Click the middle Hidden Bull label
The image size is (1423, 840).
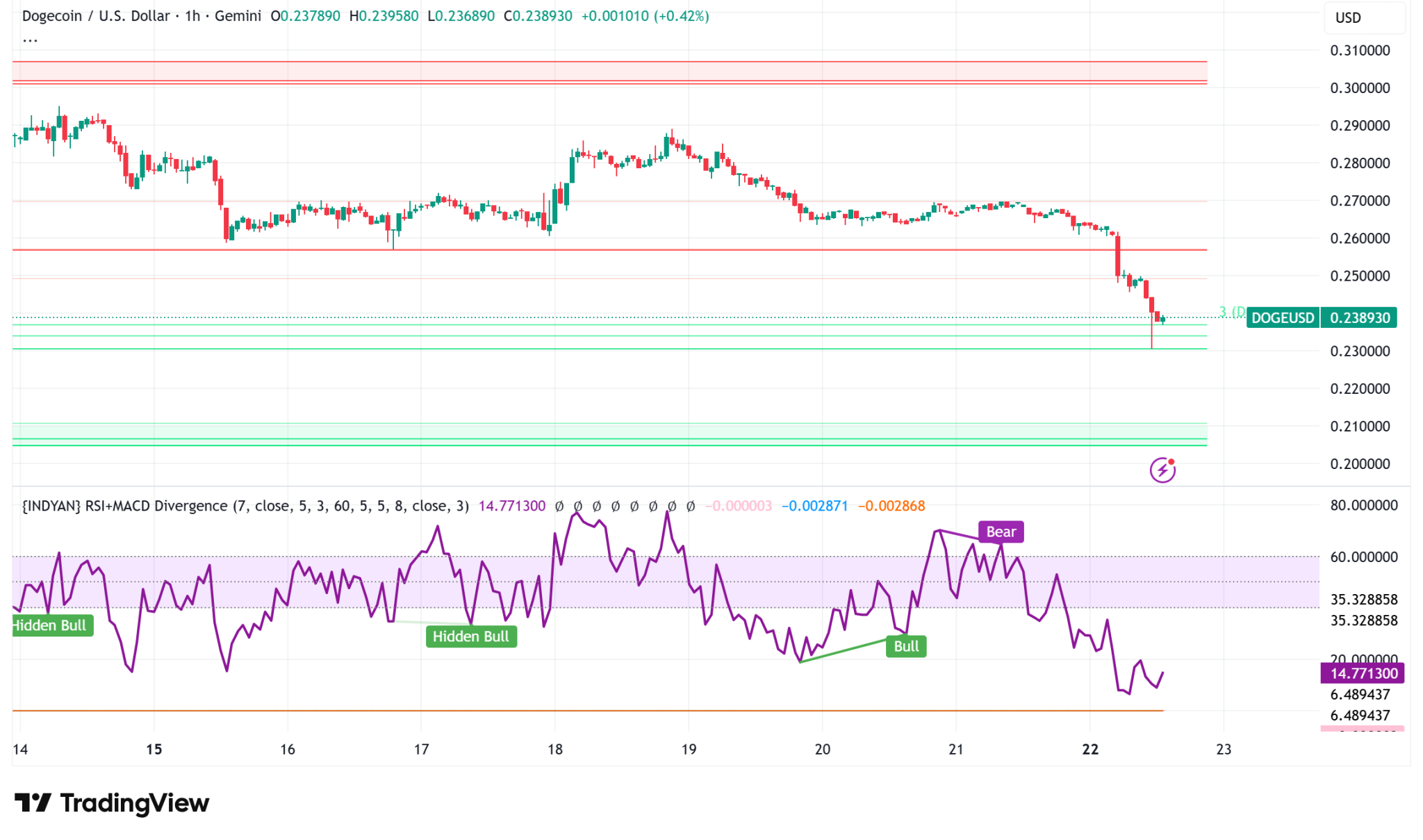[470, 636]
